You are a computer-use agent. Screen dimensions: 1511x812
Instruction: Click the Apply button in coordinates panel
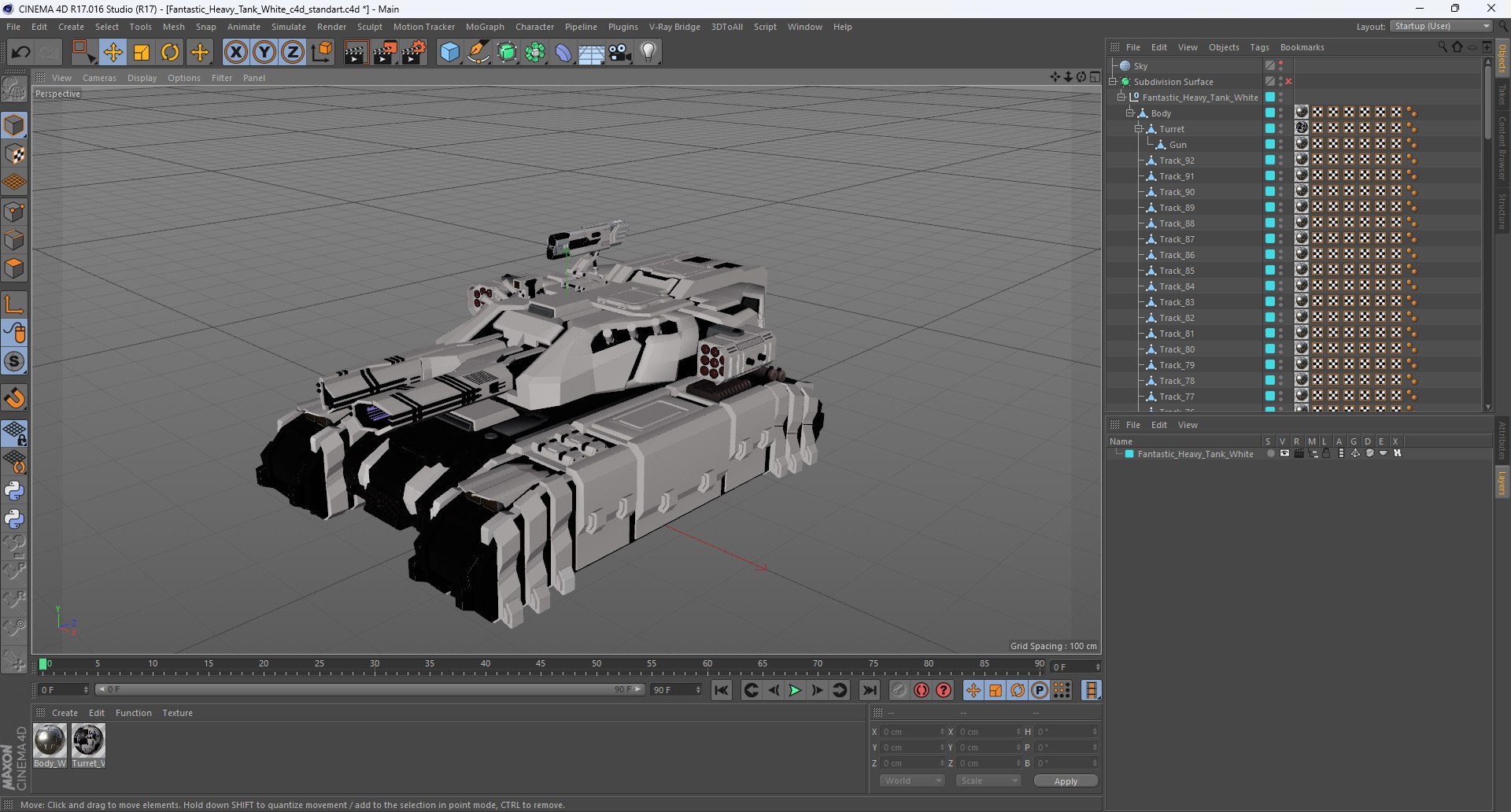pos(1066,781)
